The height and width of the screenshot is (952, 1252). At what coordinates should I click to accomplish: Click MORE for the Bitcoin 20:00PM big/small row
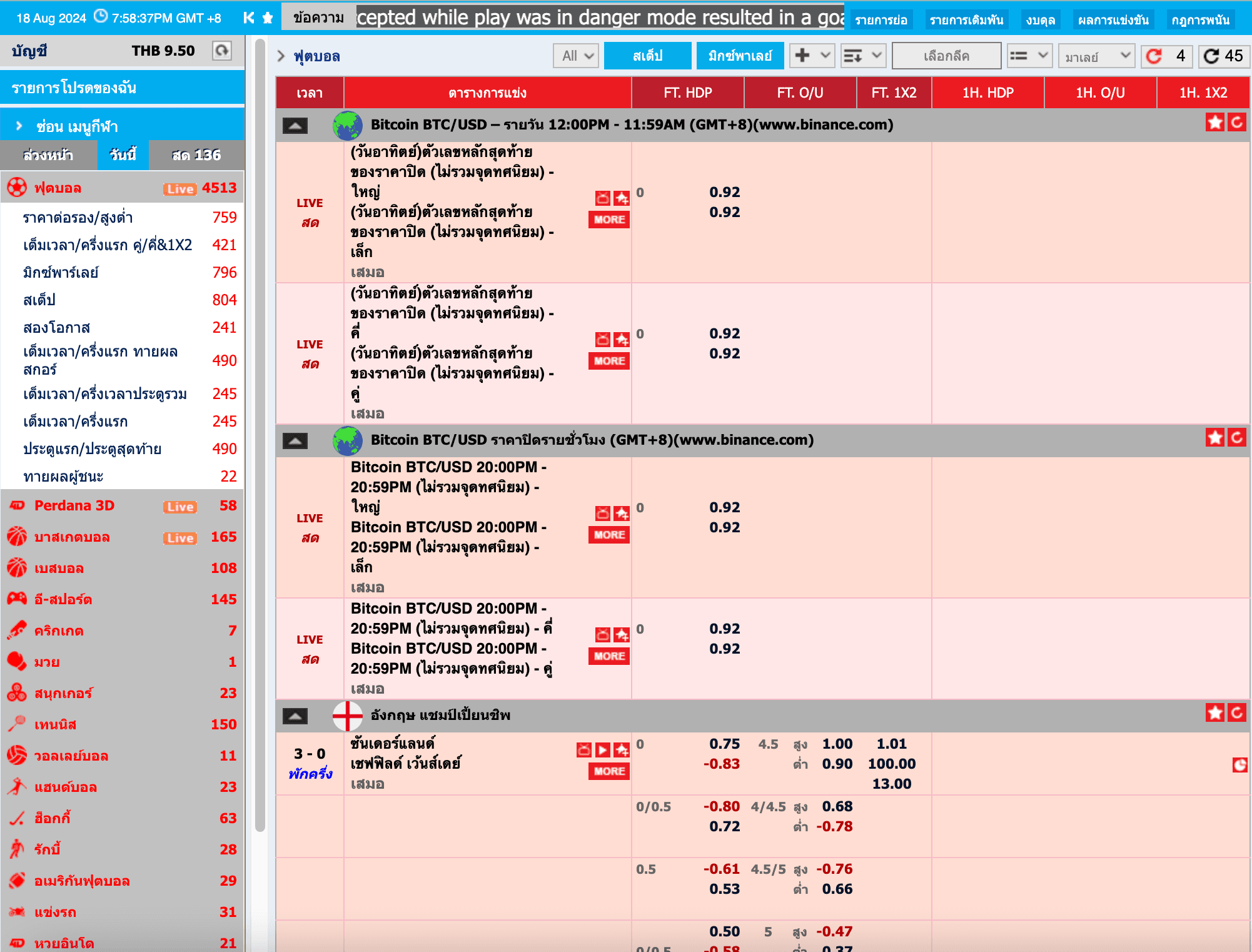[x=609, y=535]
